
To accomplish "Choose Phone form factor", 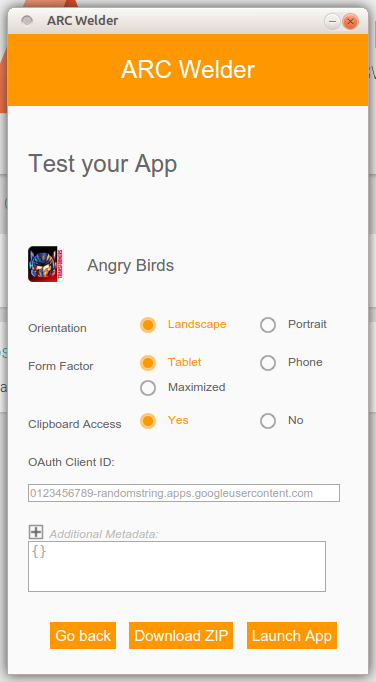I will point(268,363).
